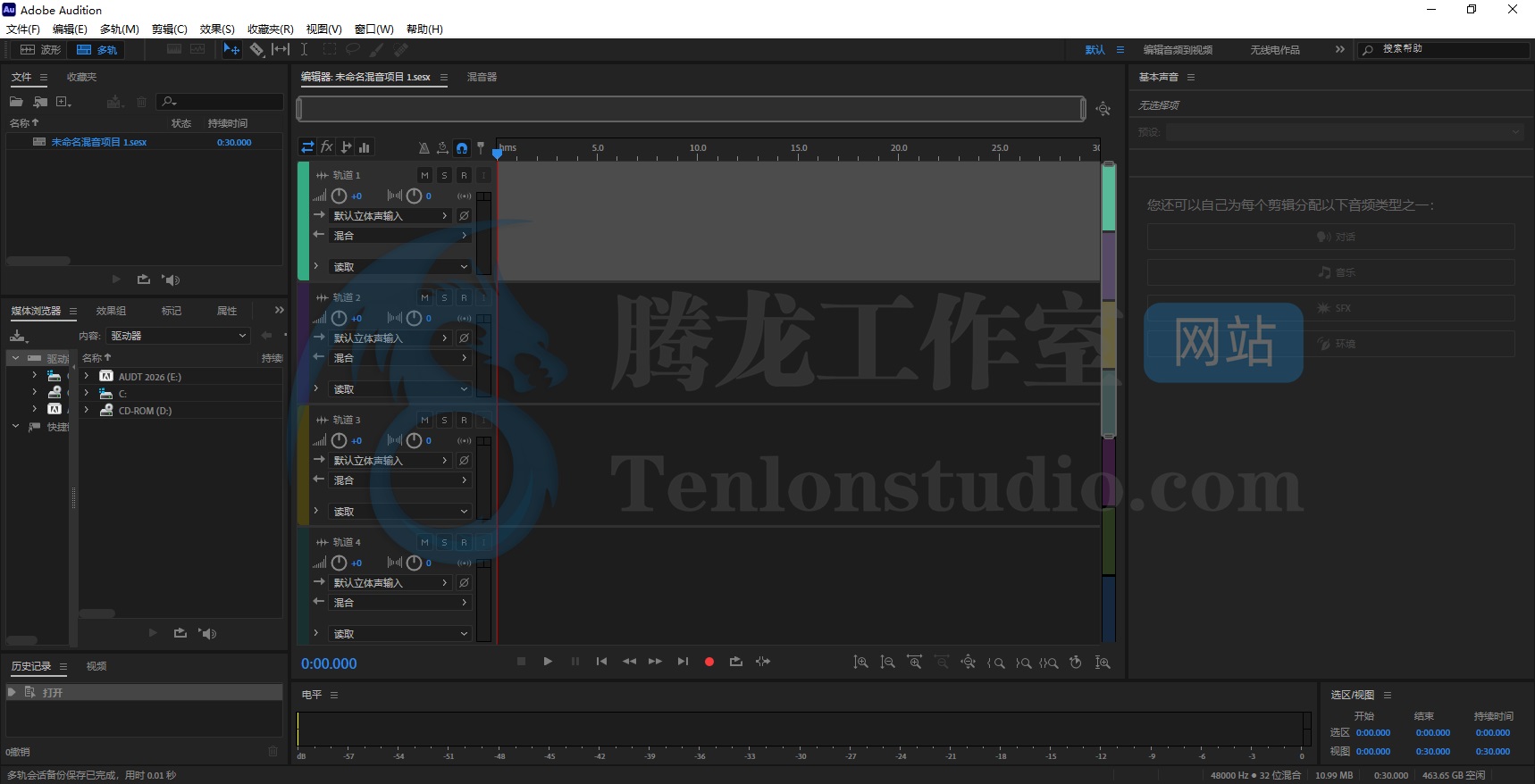Open the 读取 automation dropdown on track 1
The width and height of the screenshot is (1535, 784).
coord(400,267)
